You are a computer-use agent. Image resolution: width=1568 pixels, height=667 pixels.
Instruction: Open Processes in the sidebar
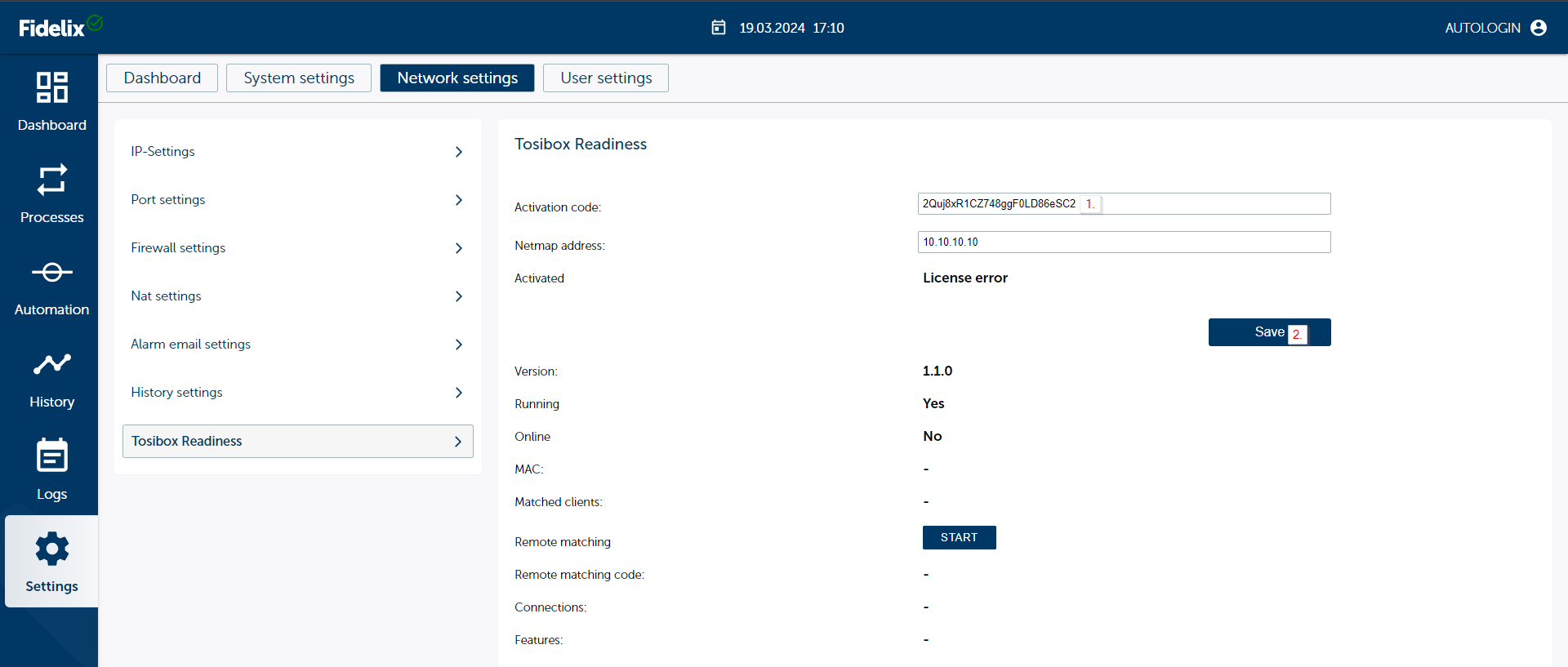[51, 193]
